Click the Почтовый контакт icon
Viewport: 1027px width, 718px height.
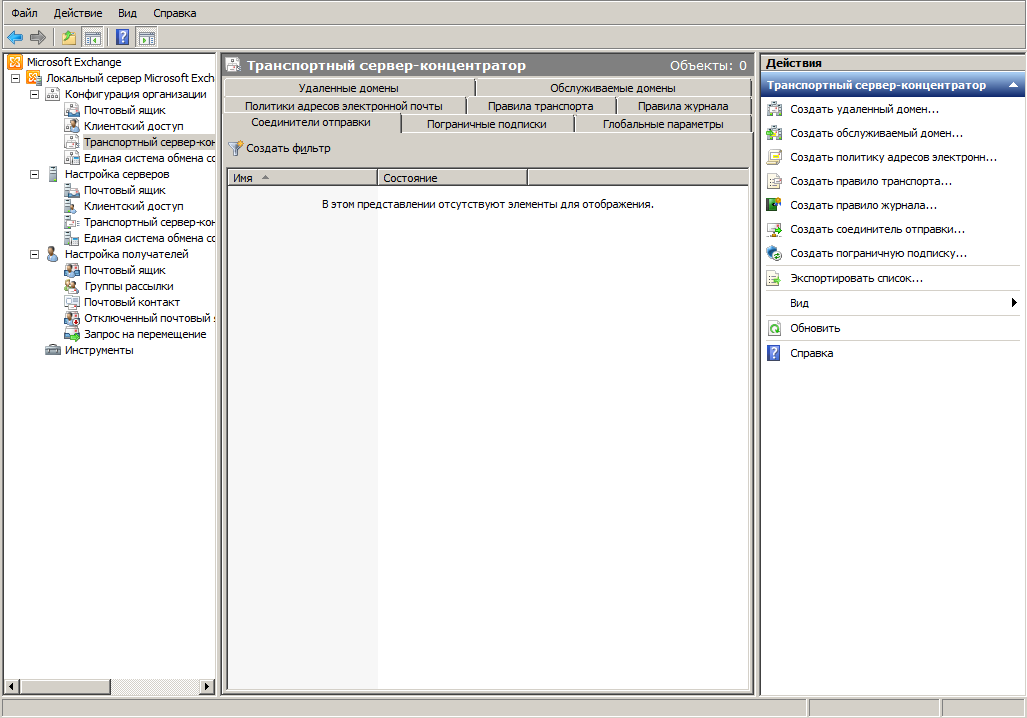pos(71,303)
